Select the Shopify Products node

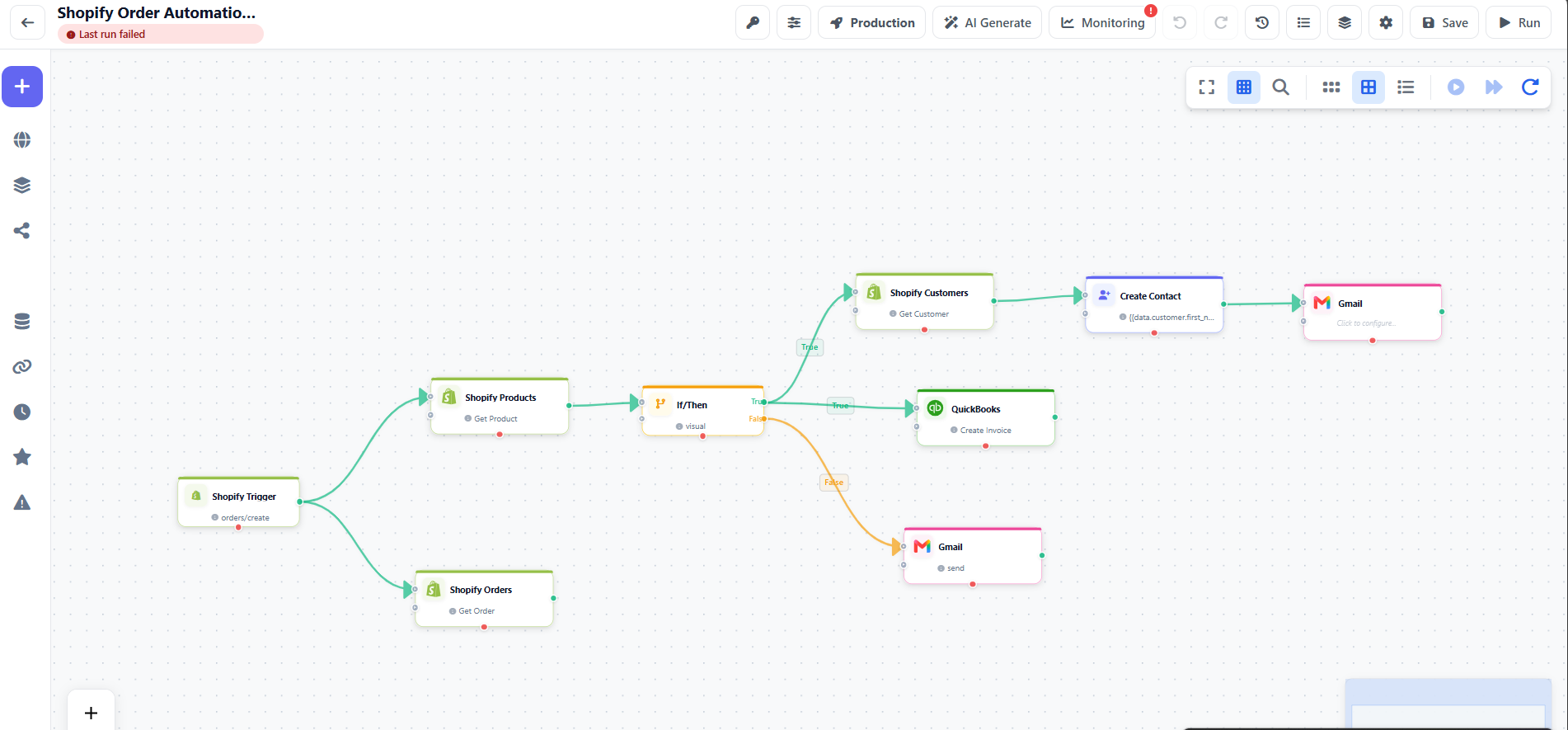500,406
